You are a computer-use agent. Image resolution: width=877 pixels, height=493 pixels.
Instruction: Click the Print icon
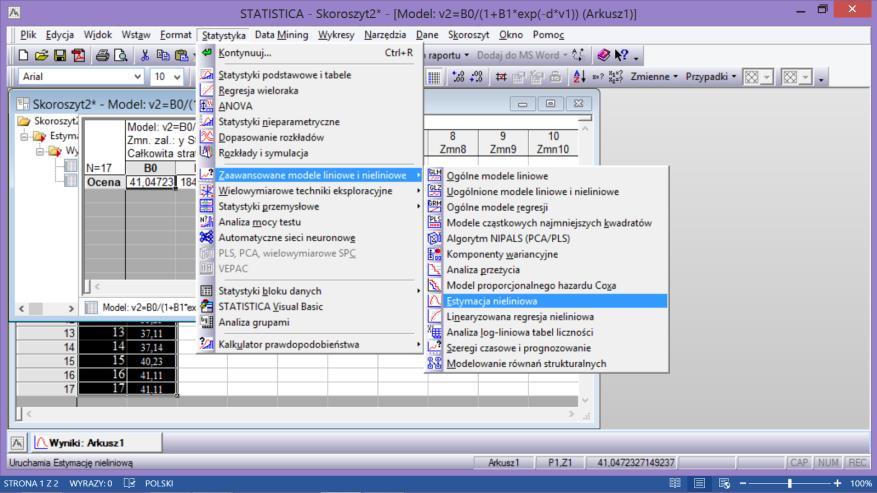pos(102,55)
